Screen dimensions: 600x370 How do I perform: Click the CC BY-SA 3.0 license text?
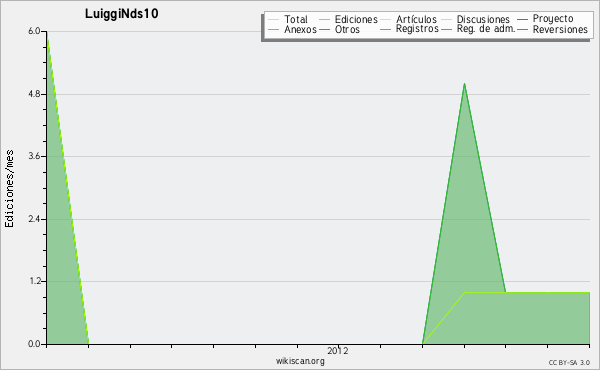(x=569, y=363)
